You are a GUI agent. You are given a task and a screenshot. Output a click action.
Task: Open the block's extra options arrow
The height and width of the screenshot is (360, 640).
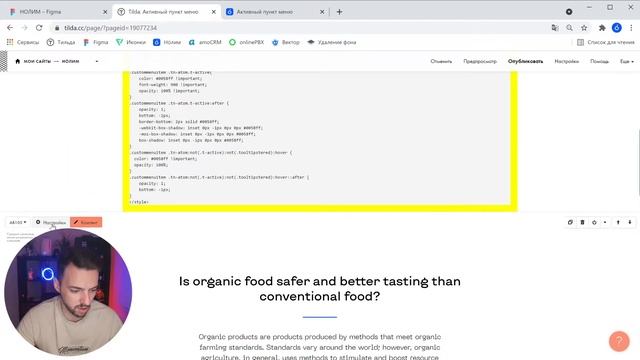click(x=605, y=222)
